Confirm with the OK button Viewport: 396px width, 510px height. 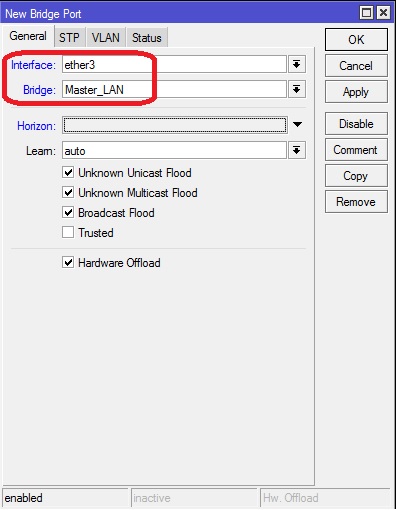[356, 40]
